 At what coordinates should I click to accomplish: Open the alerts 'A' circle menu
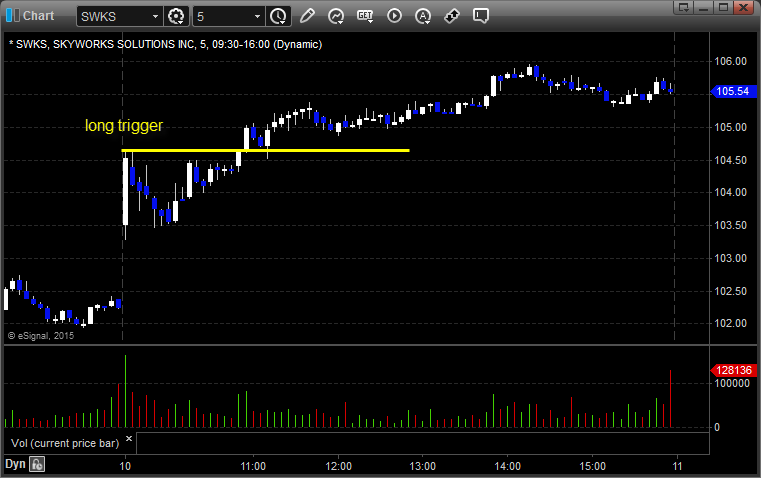pyautogui.click(x=423, y=16)
